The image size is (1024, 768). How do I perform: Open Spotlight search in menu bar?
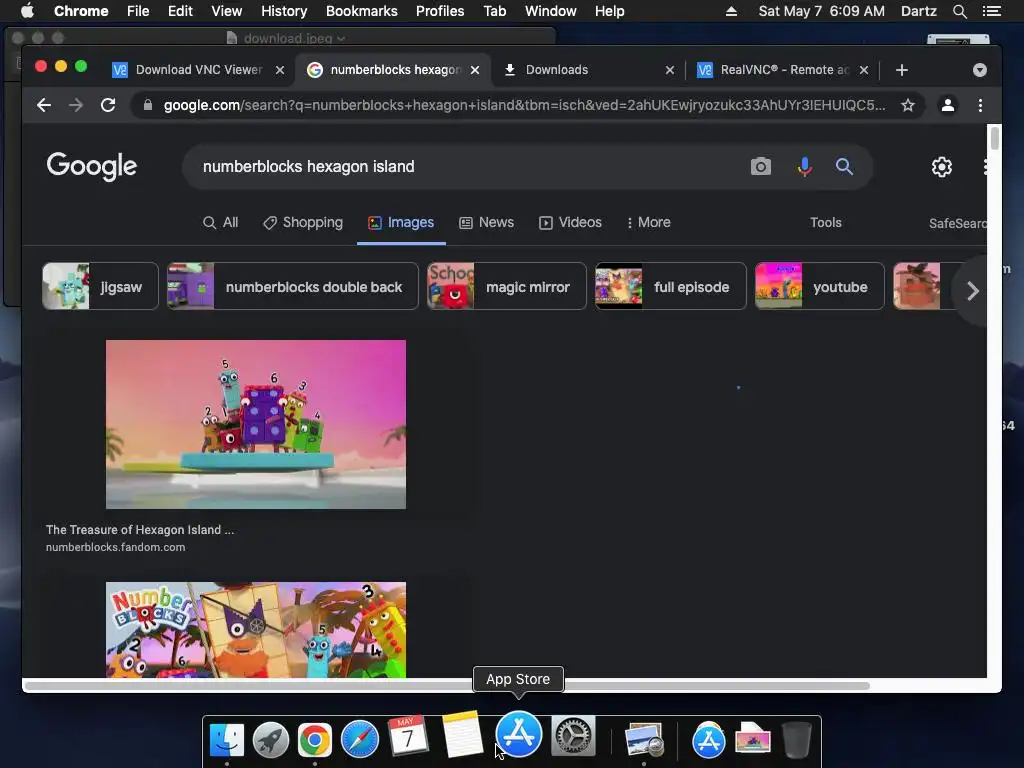click(959, 11)
